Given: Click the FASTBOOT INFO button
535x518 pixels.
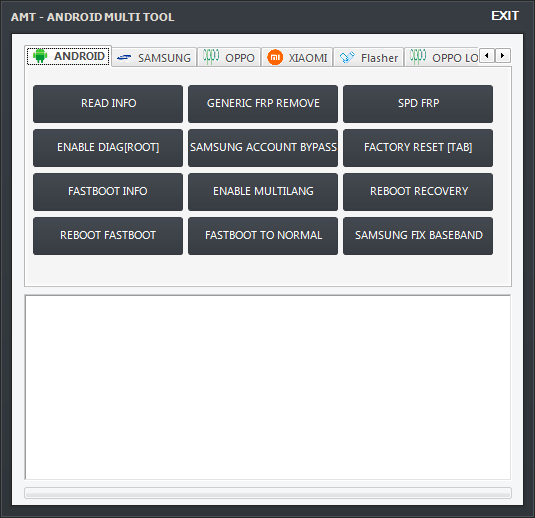Looking at the screenshot, I should [x=108, y=192].
